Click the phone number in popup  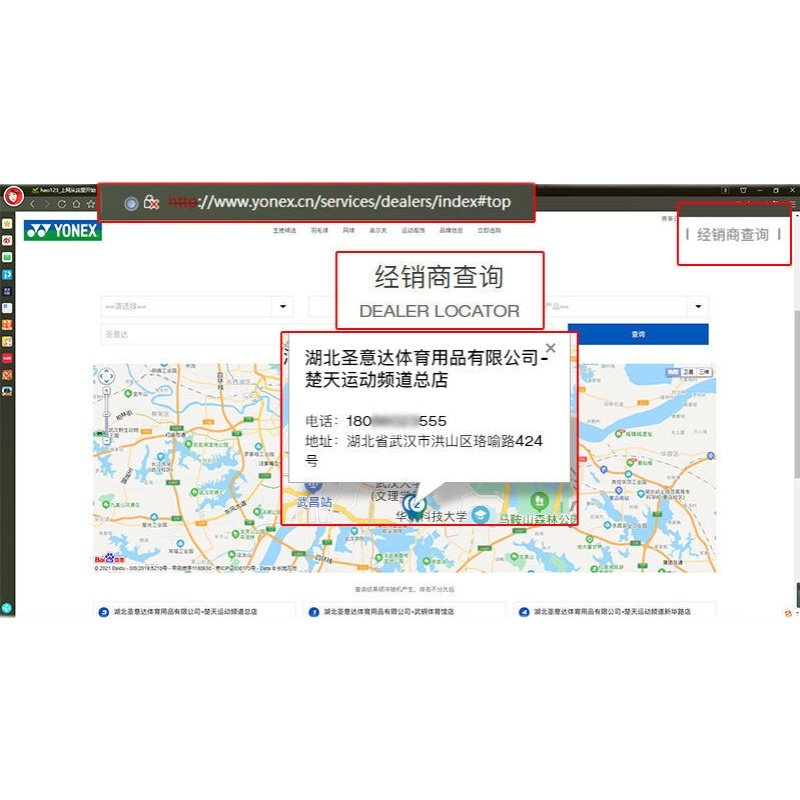[396, 421]
